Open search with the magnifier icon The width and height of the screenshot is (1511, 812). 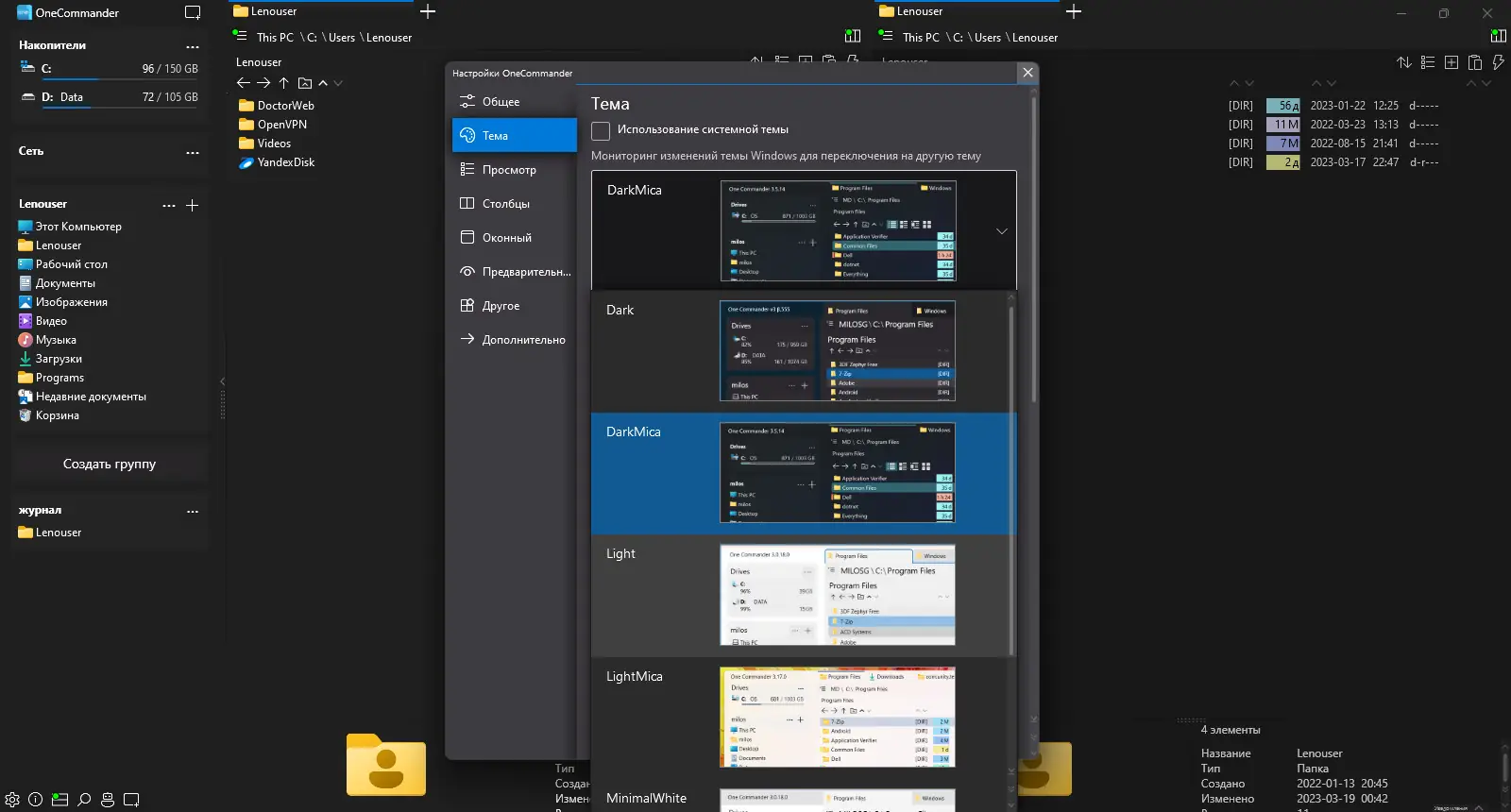(x=84, y=799)
